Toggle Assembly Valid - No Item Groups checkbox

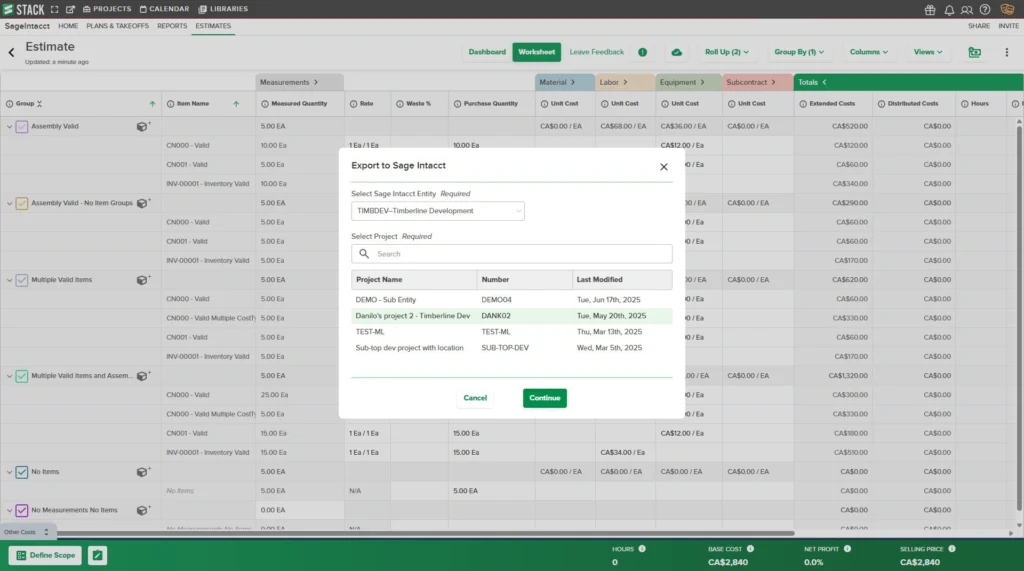(x=22, y=203)
